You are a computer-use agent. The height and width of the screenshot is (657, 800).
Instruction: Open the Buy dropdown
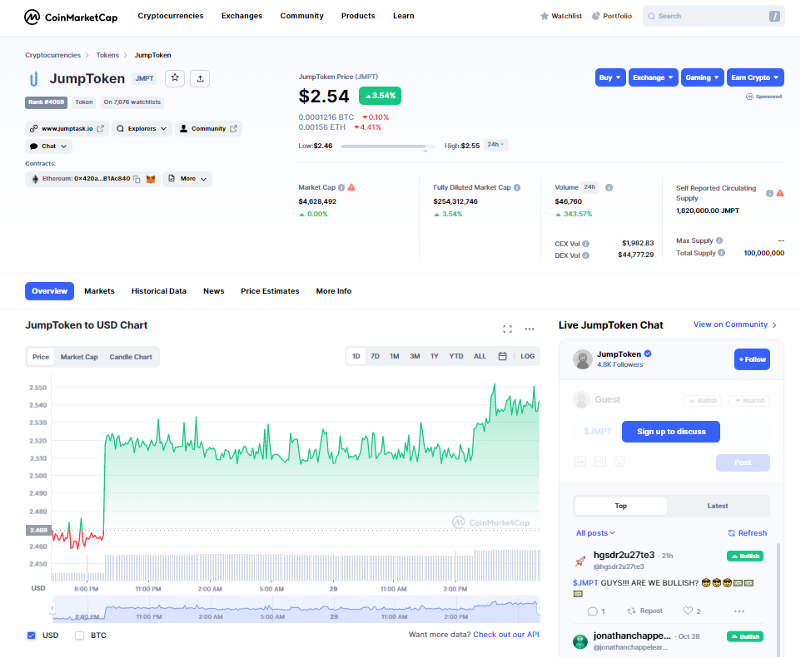(610, 78)
